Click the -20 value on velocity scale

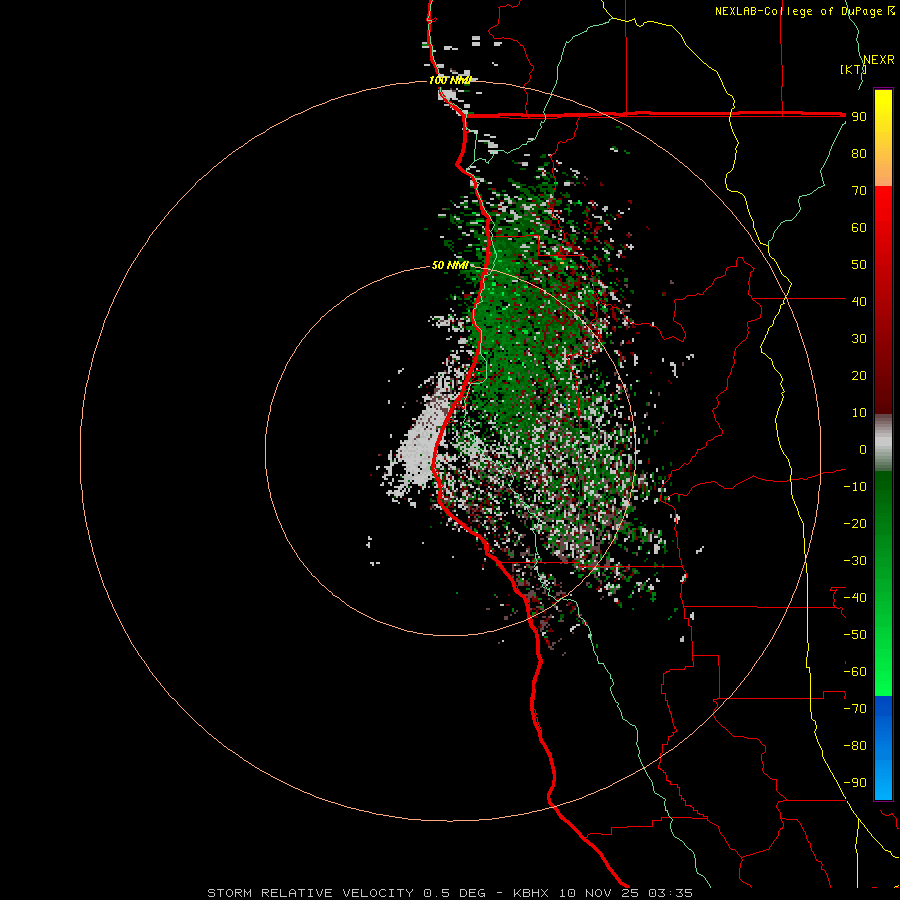pos(855,523)
